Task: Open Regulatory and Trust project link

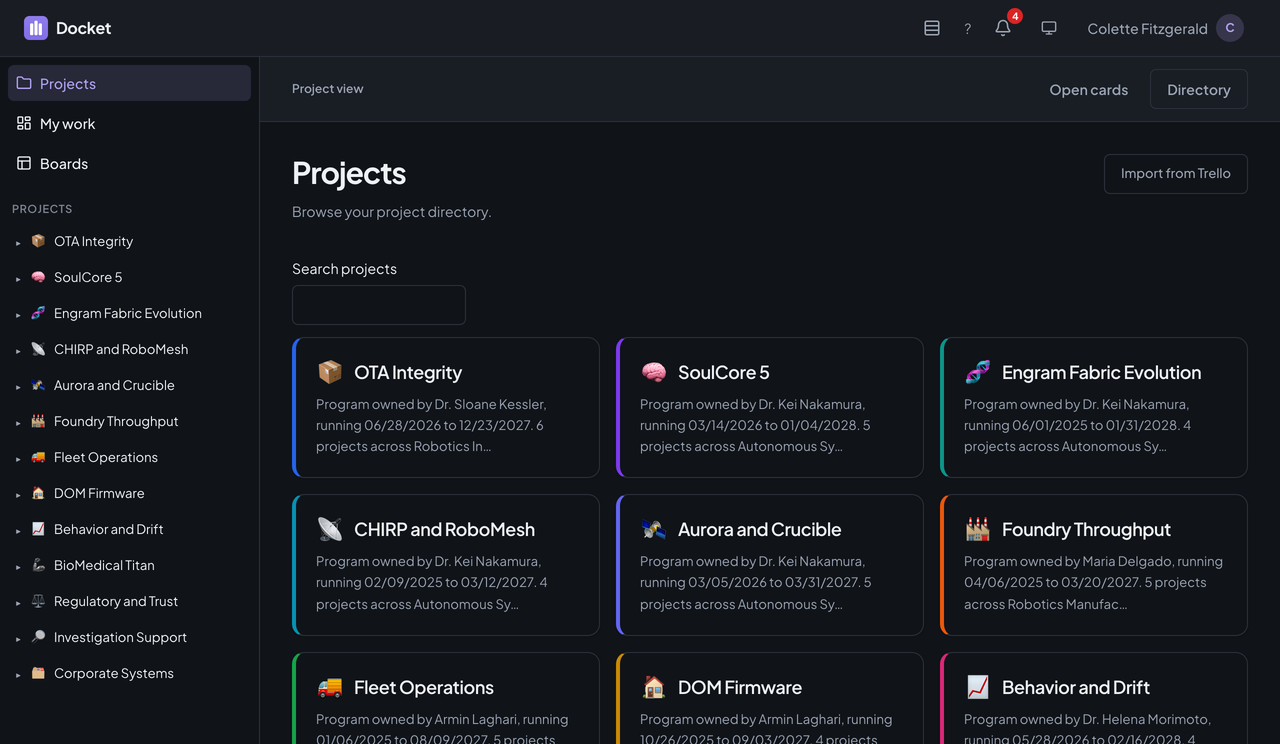Action: pos(116,601)
